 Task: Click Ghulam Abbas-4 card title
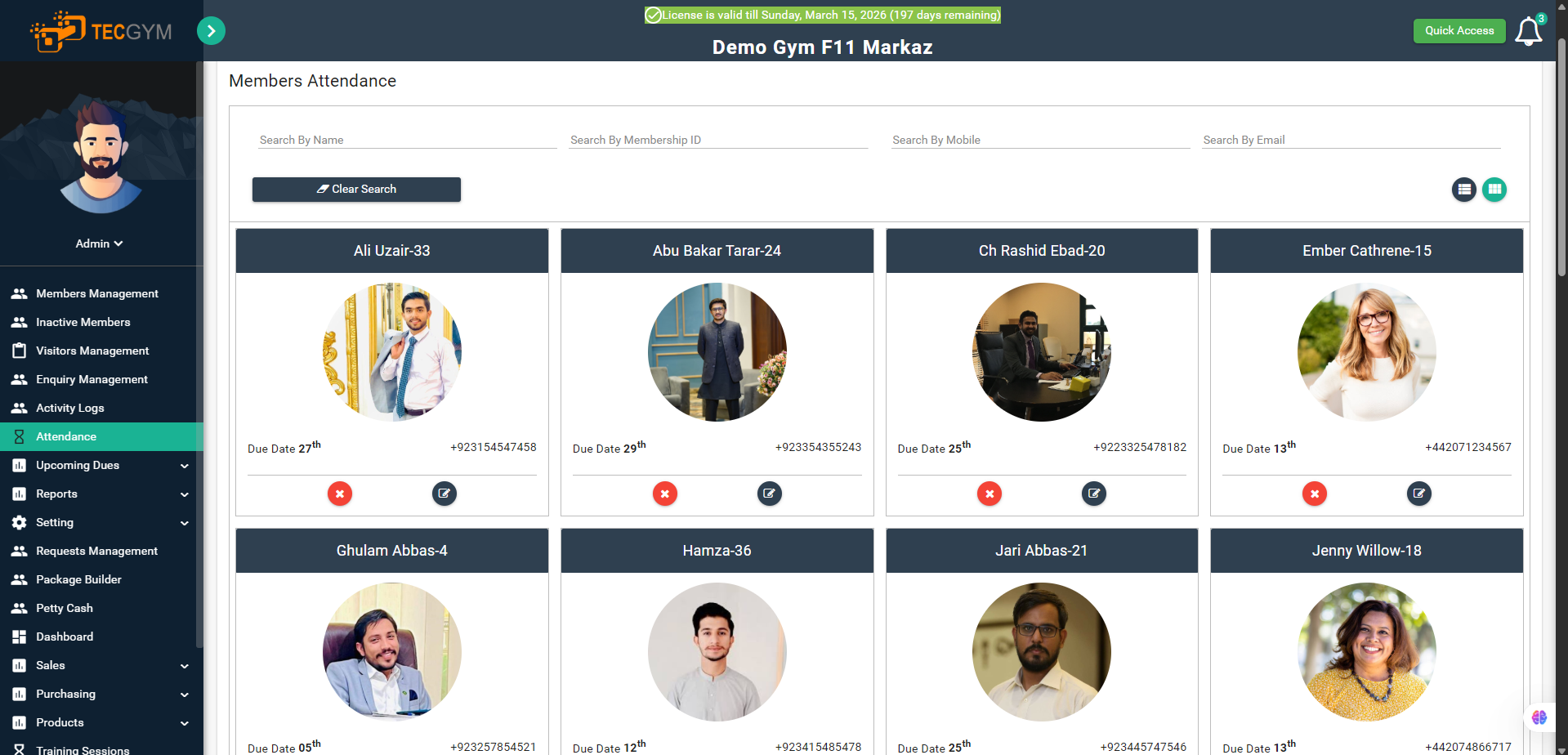(x=392, y=551)
